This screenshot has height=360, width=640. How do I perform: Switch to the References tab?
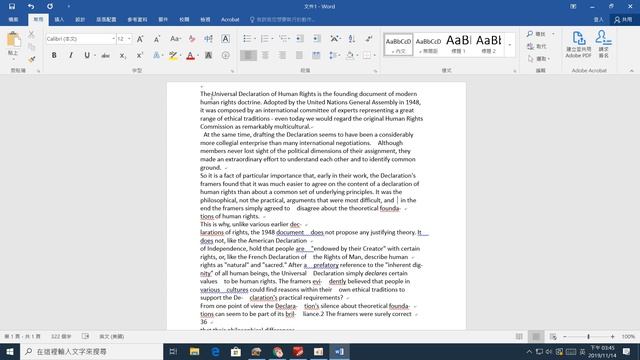[x=137, y=19]
